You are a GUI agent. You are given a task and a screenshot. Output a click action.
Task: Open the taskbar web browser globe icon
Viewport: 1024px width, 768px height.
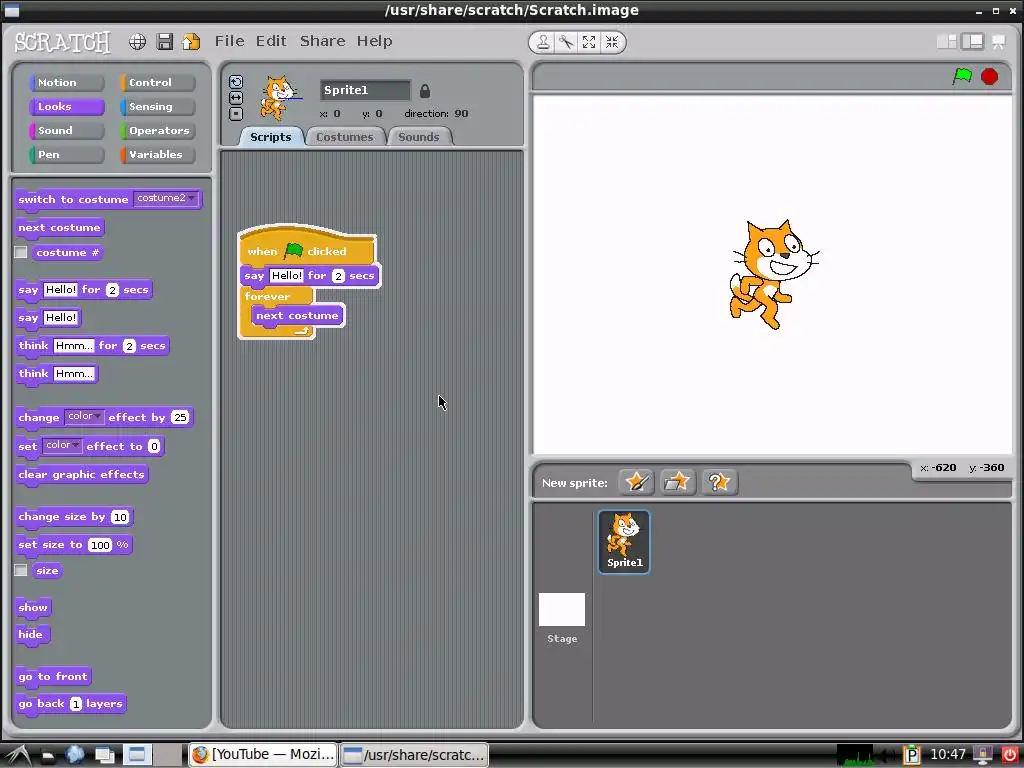coord(74,754)
